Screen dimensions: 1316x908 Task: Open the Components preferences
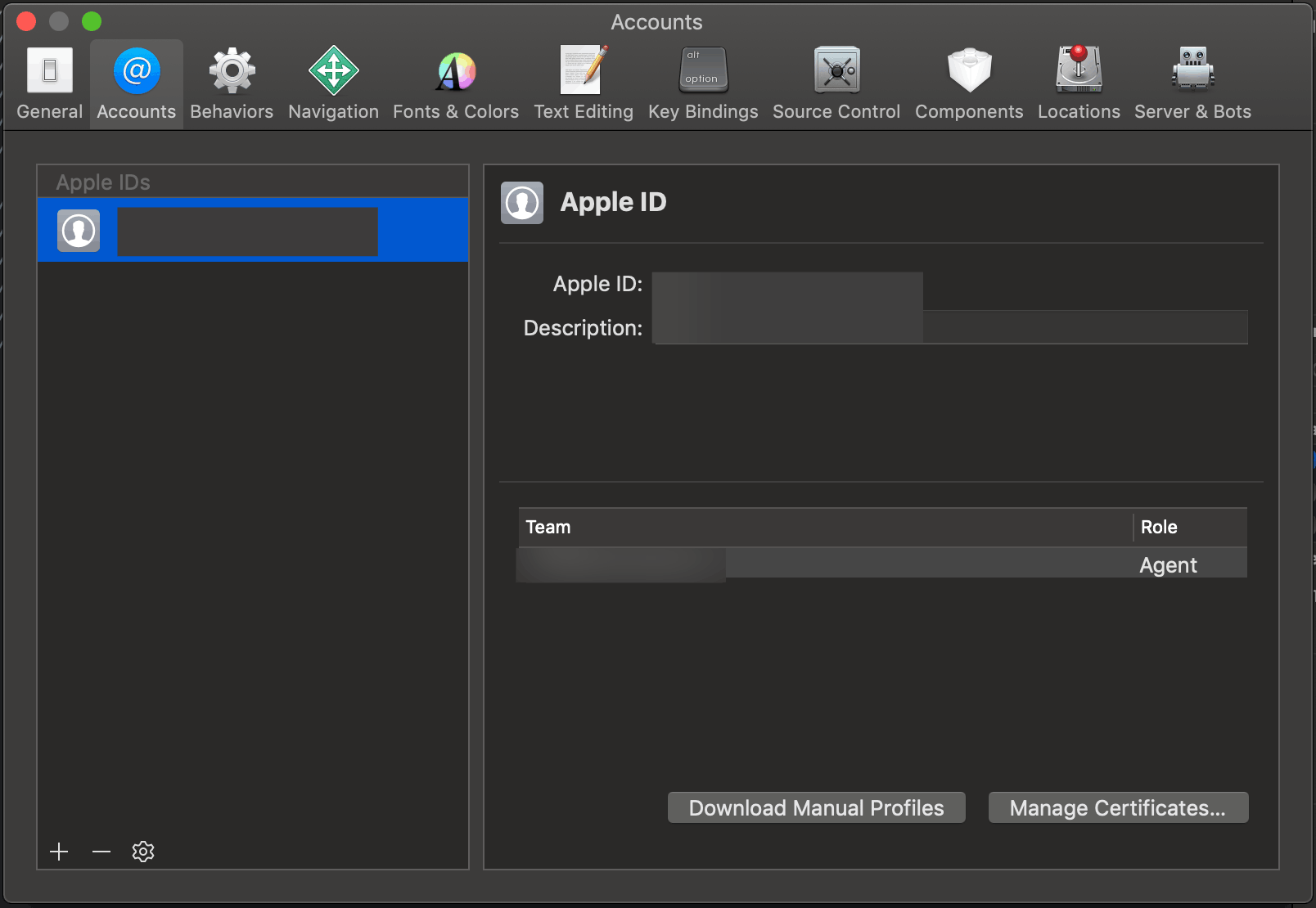pos(969,82)
